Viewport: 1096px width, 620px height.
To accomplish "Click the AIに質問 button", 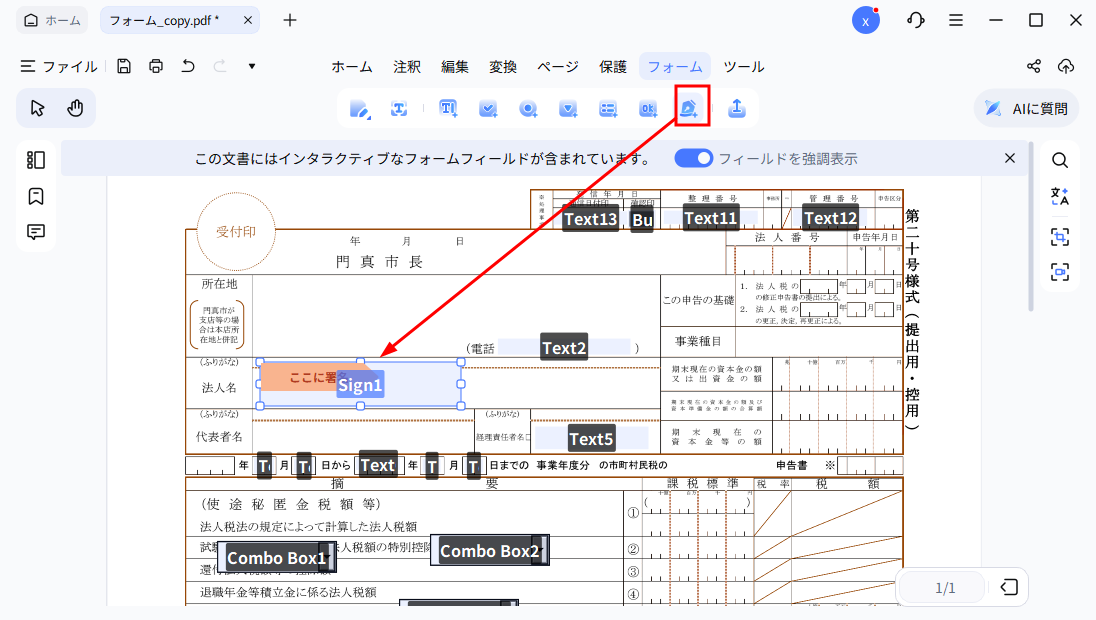I will (1026, 108).
